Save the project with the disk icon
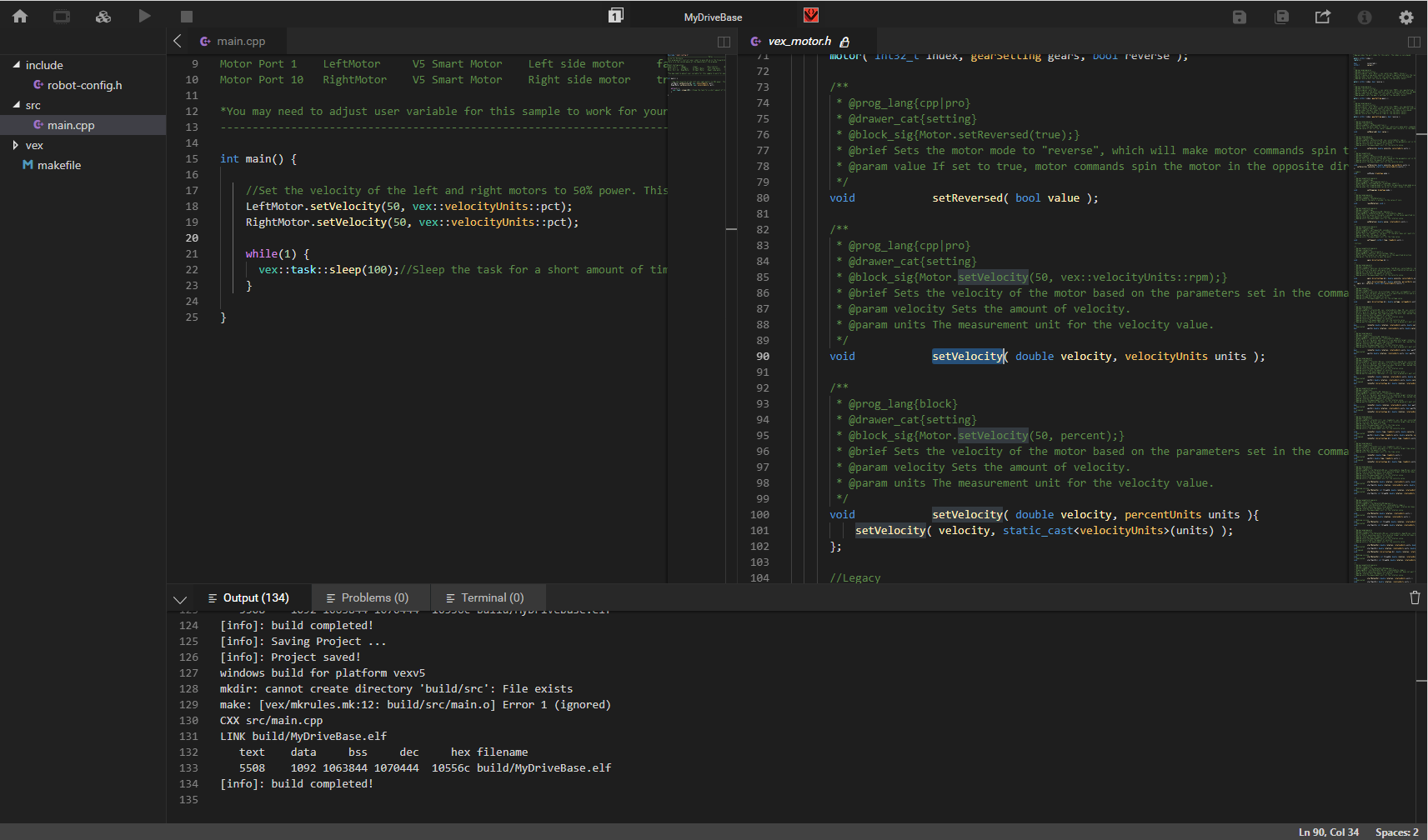1428x840 pixels. pos(1240,17)
